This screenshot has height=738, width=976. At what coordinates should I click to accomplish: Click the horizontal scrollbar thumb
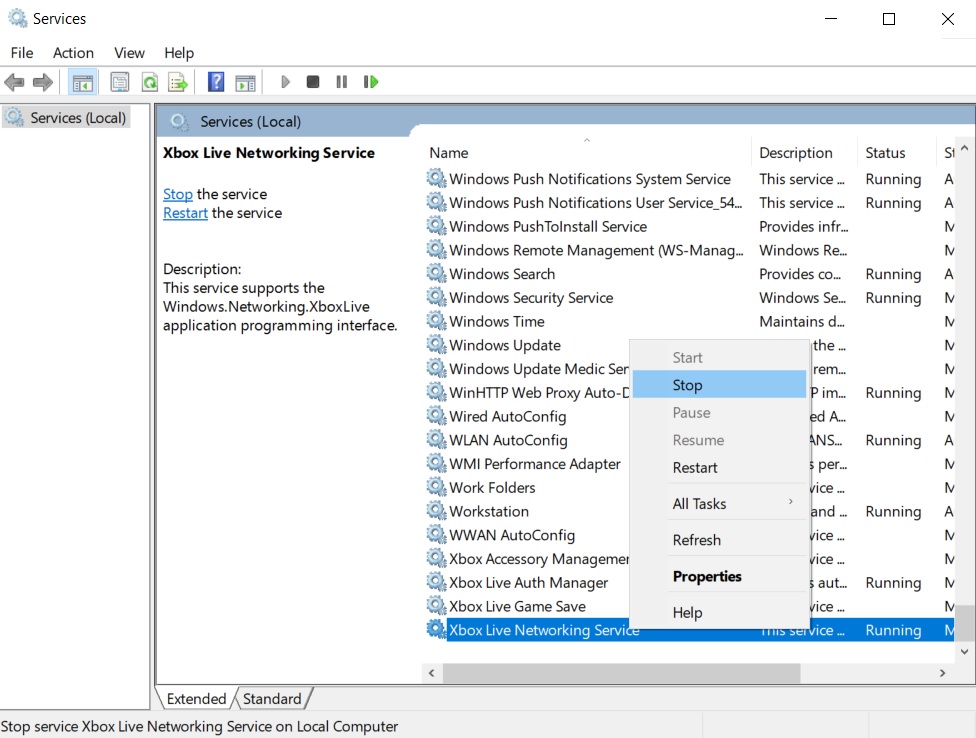[x=621, y=673]
